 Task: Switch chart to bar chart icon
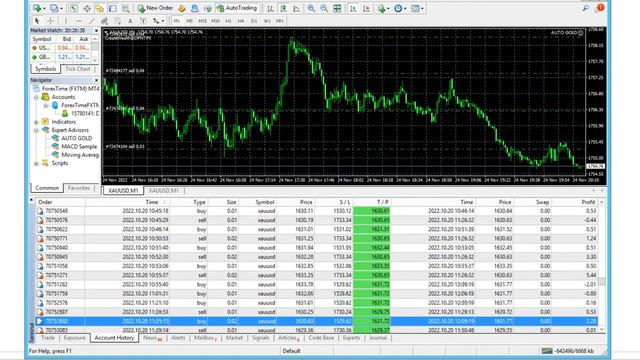point(270,8)
